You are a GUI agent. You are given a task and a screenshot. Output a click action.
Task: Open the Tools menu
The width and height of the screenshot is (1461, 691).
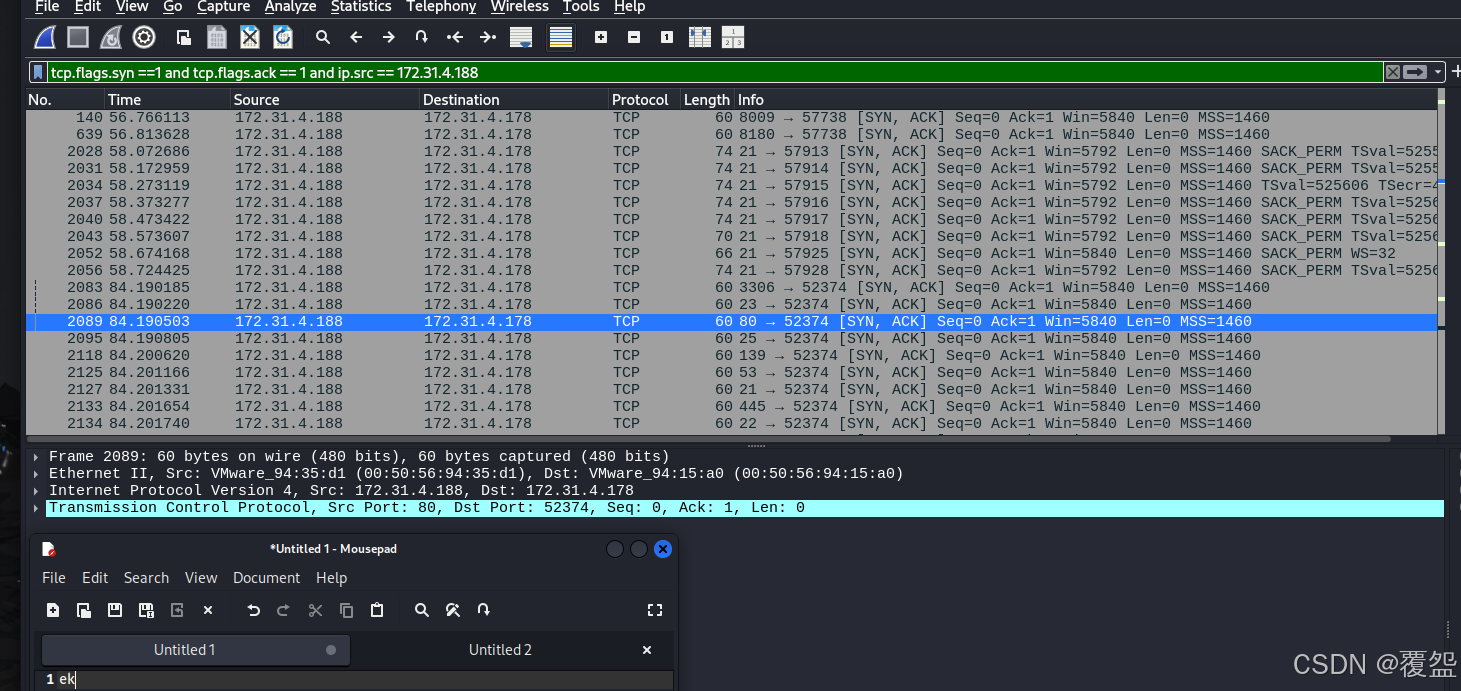point(581,7)
